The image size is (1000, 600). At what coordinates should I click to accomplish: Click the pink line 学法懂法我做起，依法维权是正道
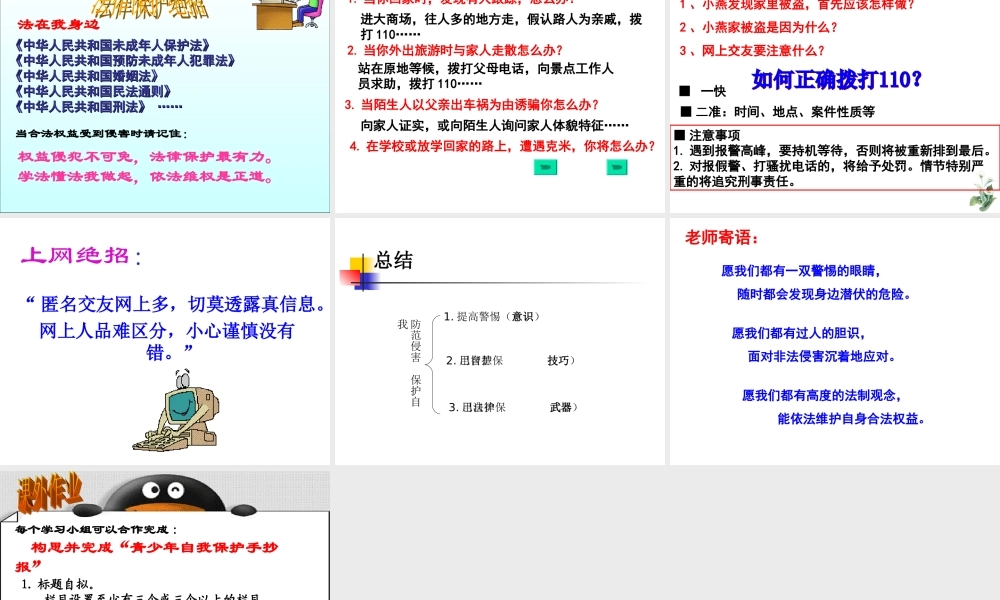(x=146, y=177)
